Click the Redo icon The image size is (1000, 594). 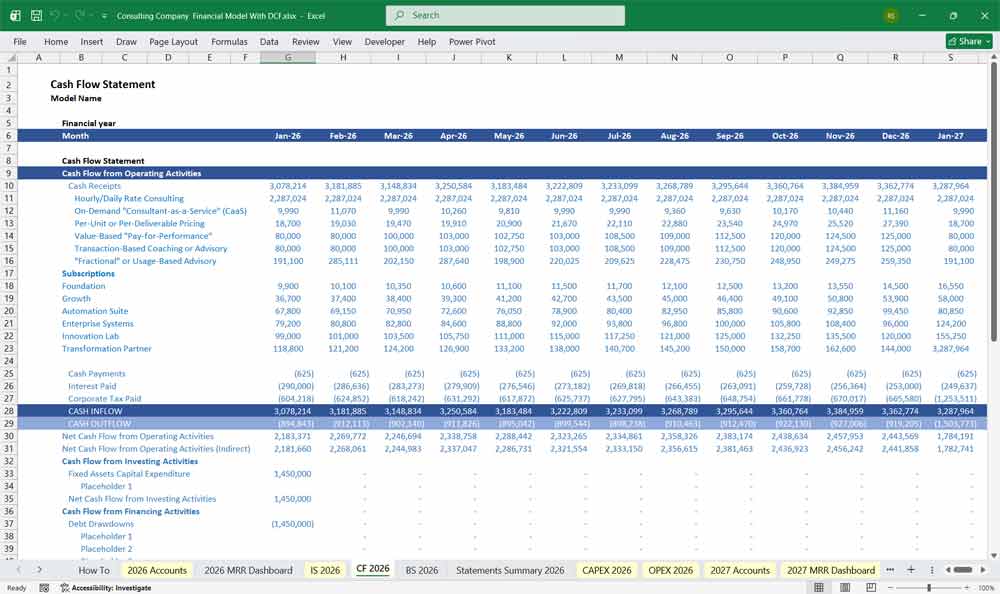(80, 15)
